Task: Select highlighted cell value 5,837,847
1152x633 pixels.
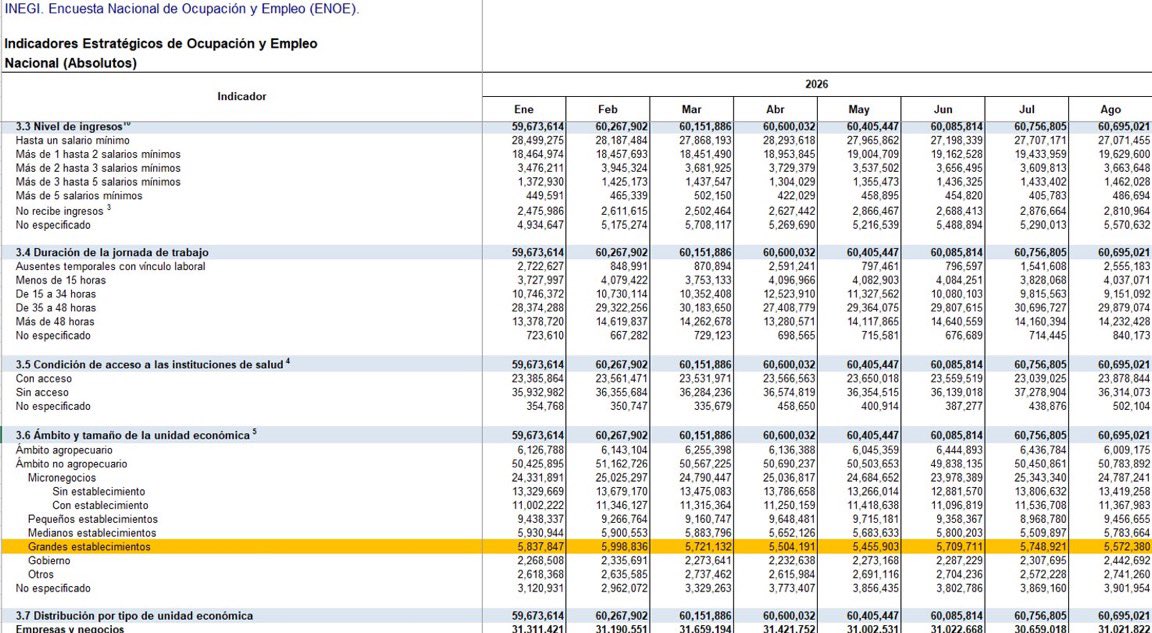Action: coord(541,547)
